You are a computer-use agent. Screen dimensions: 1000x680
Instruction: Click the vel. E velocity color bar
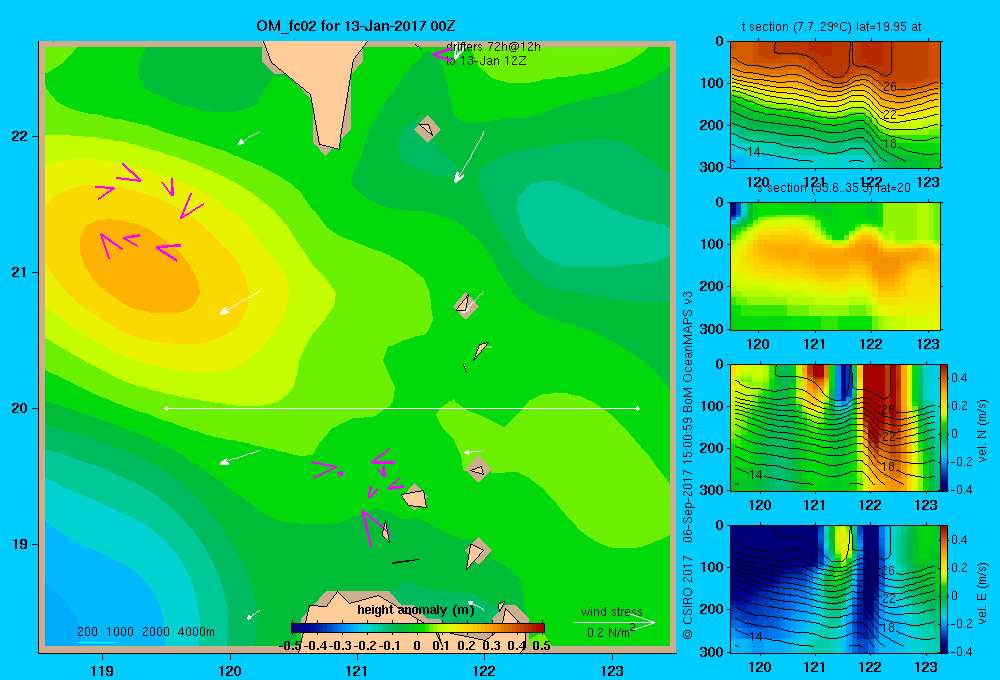[944, 589]
